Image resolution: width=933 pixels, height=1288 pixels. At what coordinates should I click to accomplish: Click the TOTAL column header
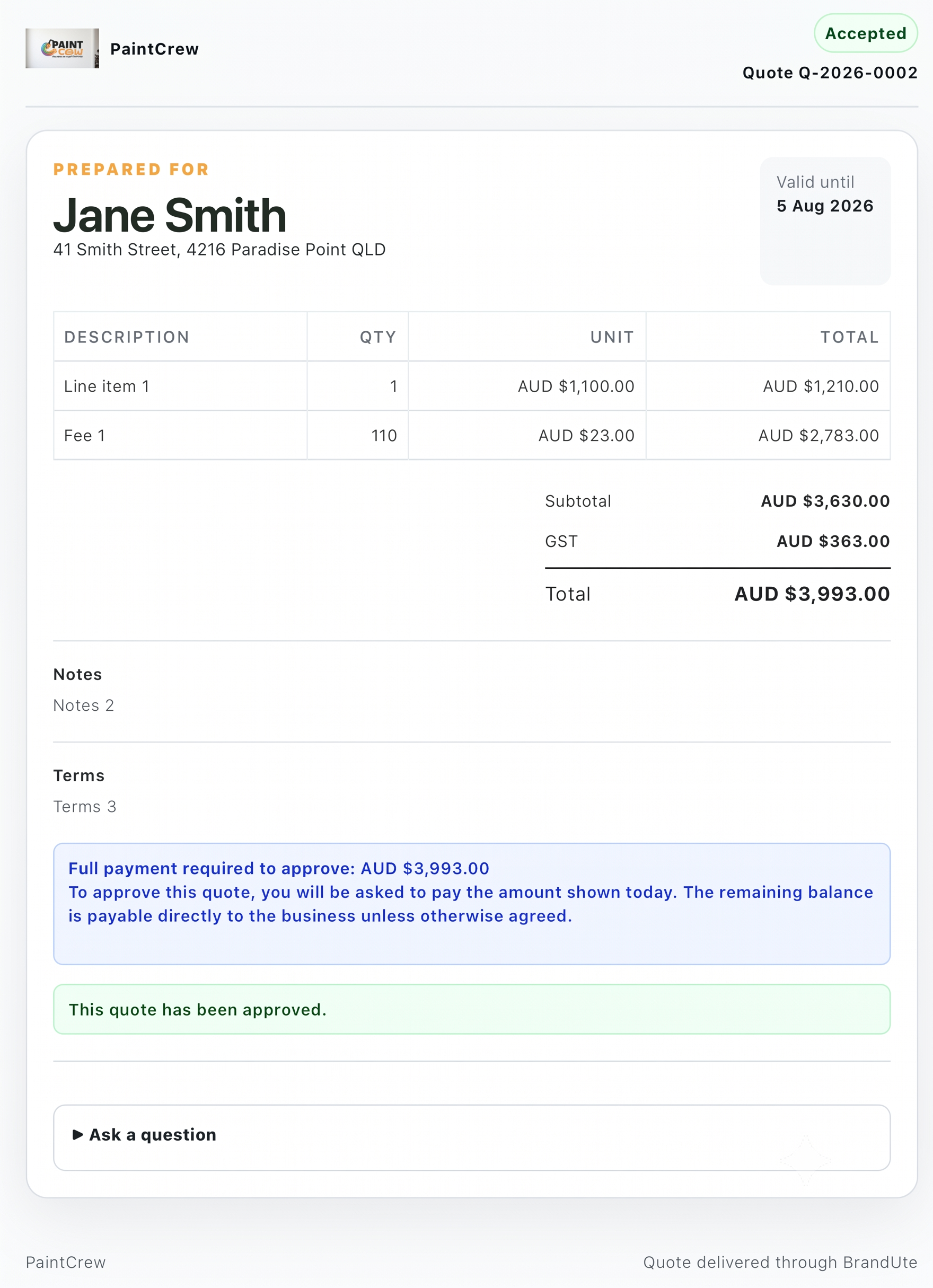coord(850,337)
